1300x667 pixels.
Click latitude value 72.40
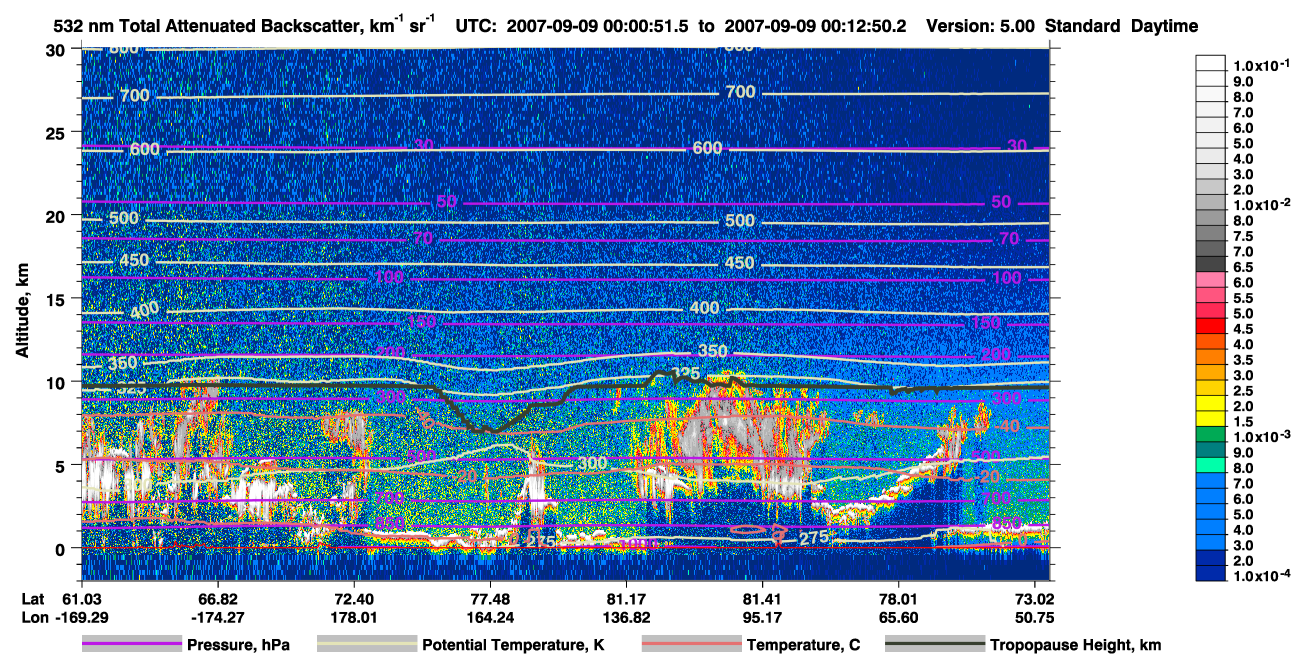point(353,598)
